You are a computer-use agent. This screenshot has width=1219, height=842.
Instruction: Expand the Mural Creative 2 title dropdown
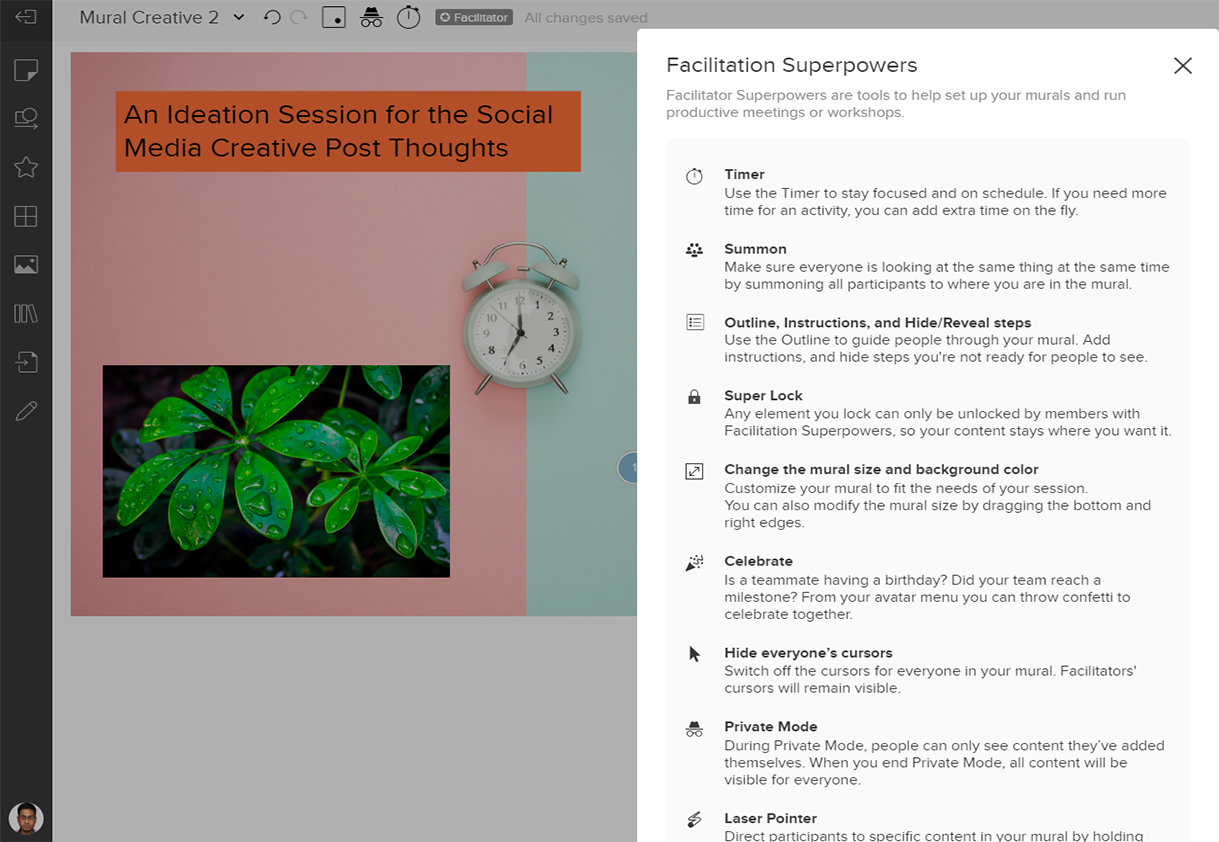pos(238,17)
